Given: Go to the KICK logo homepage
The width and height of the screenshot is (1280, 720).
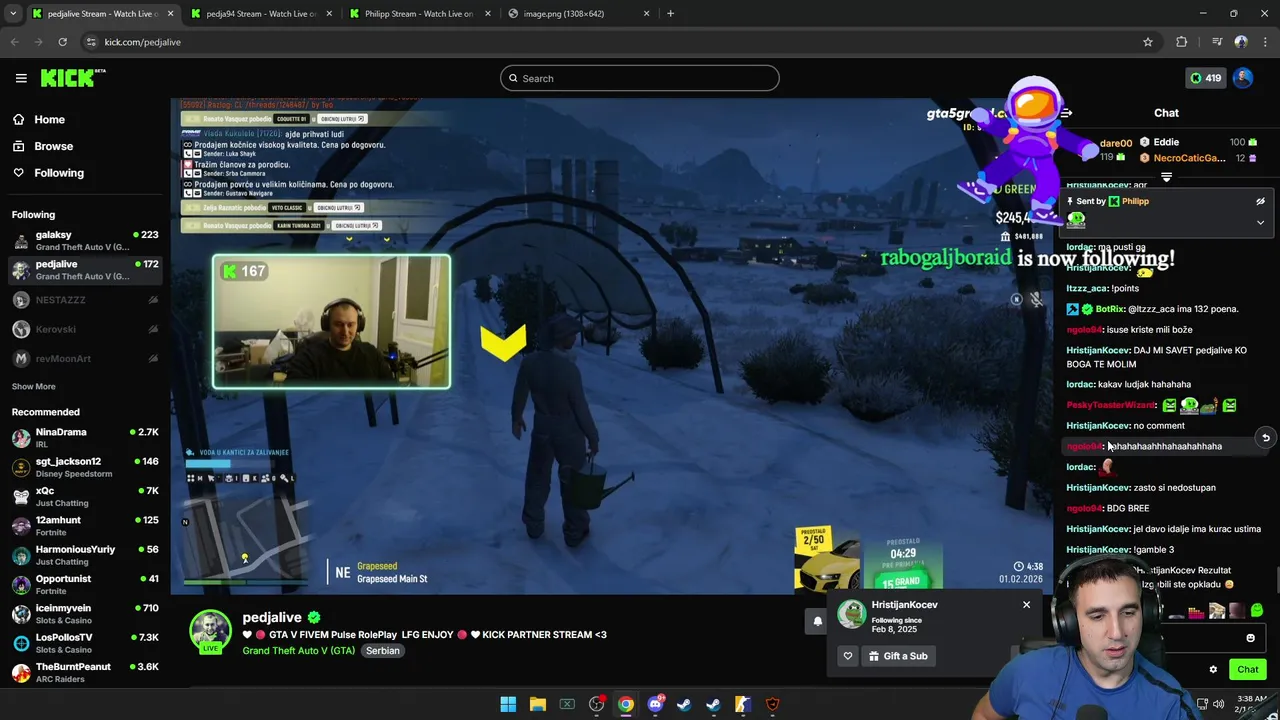Looking at the screenshot, I should click(72, 78).
